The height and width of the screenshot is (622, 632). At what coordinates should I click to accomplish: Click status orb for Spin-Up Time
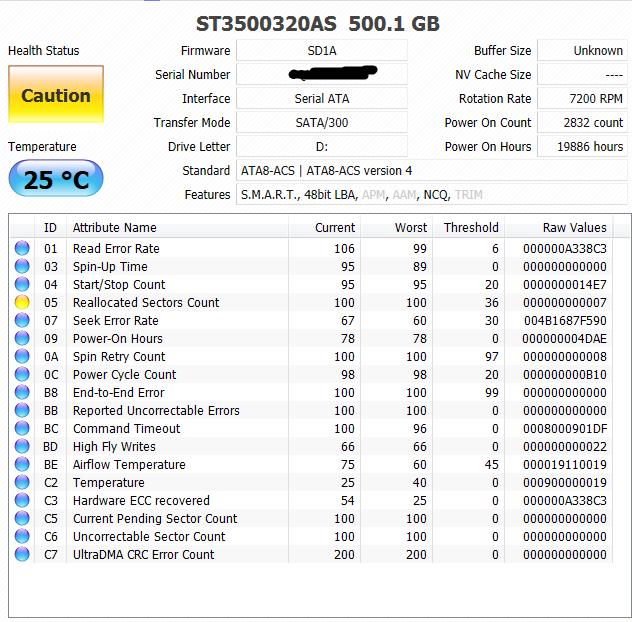click(x=22, y=266)
